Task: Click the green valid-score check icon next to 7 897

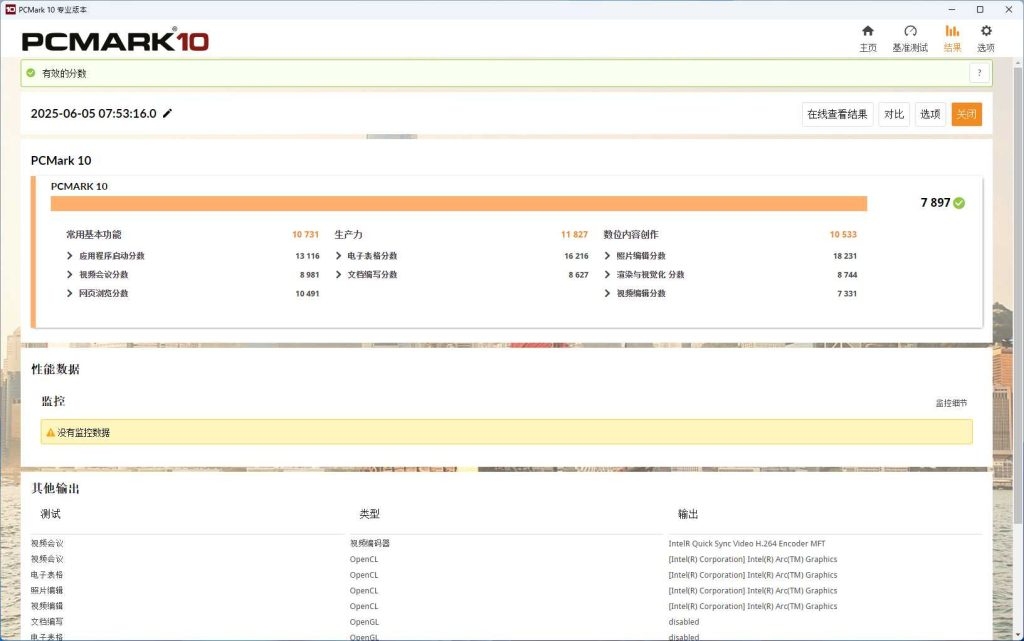Action: coord(959,203)
